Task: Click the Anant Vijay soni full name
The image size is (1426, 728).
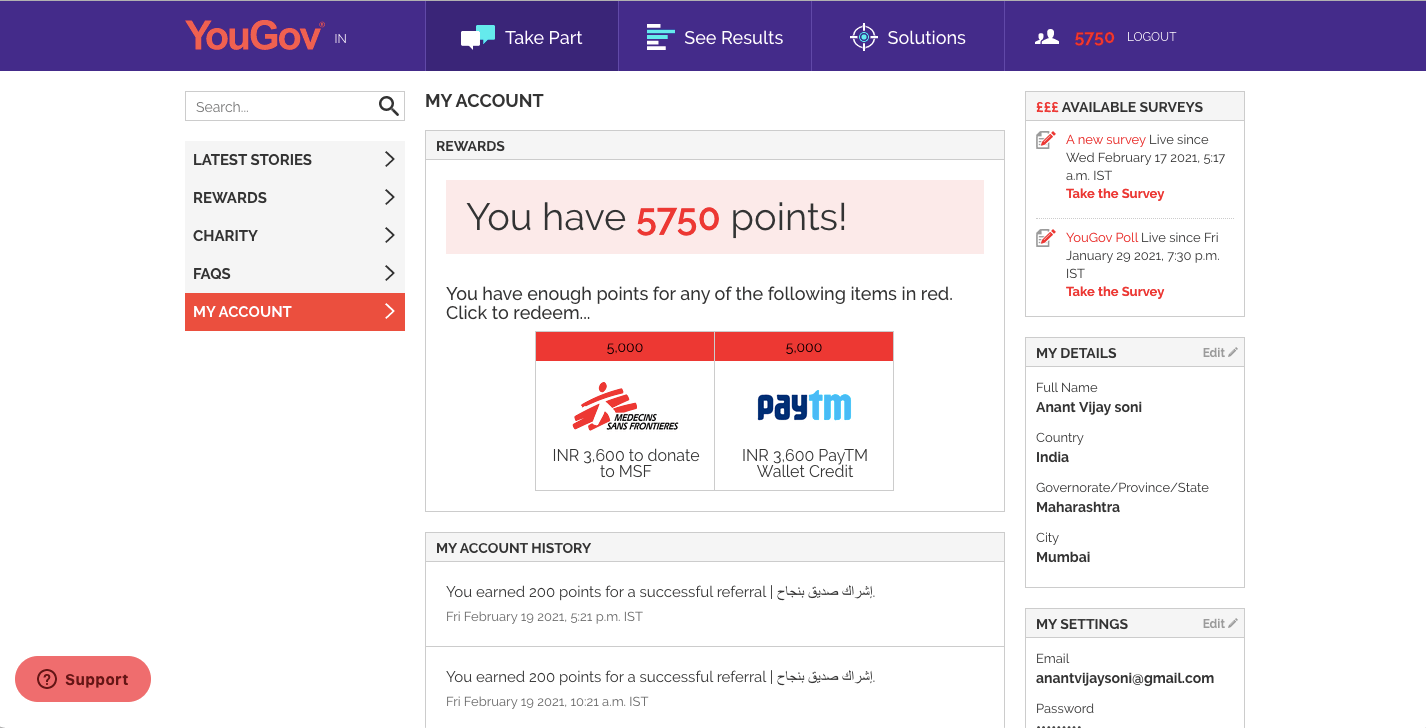Action: [1089, 407]
